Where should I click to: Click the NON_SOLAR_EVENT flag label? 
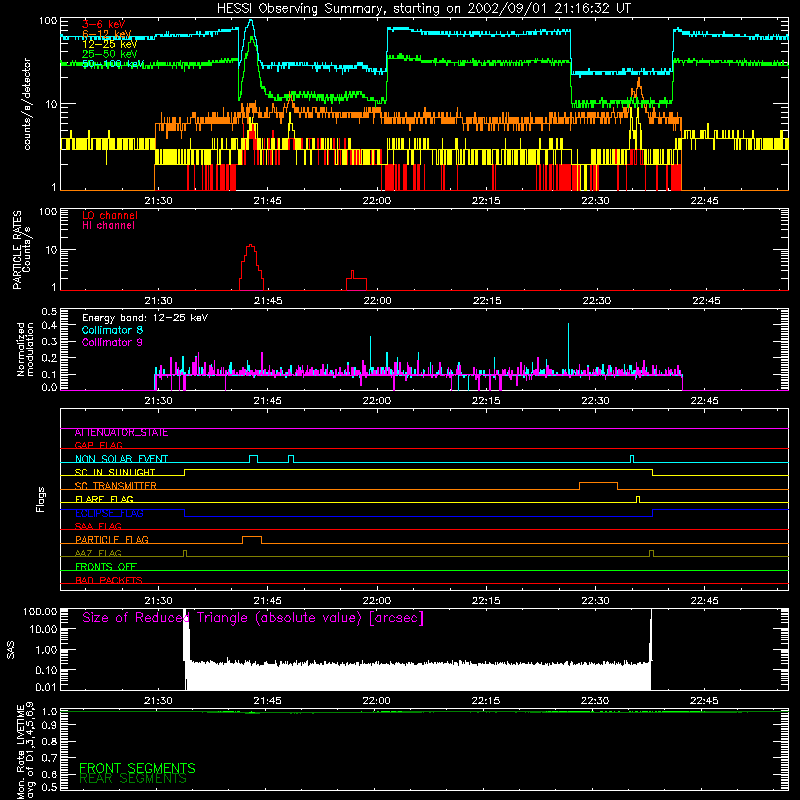point(121,459)
